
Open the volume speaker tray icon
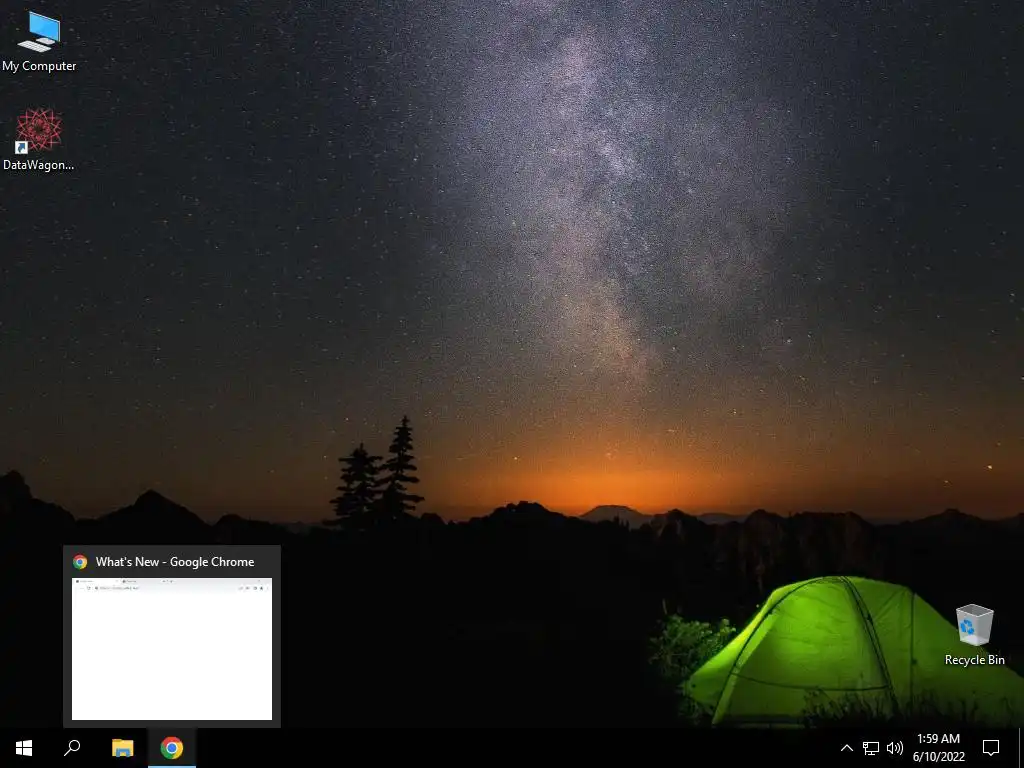point(895,748)
